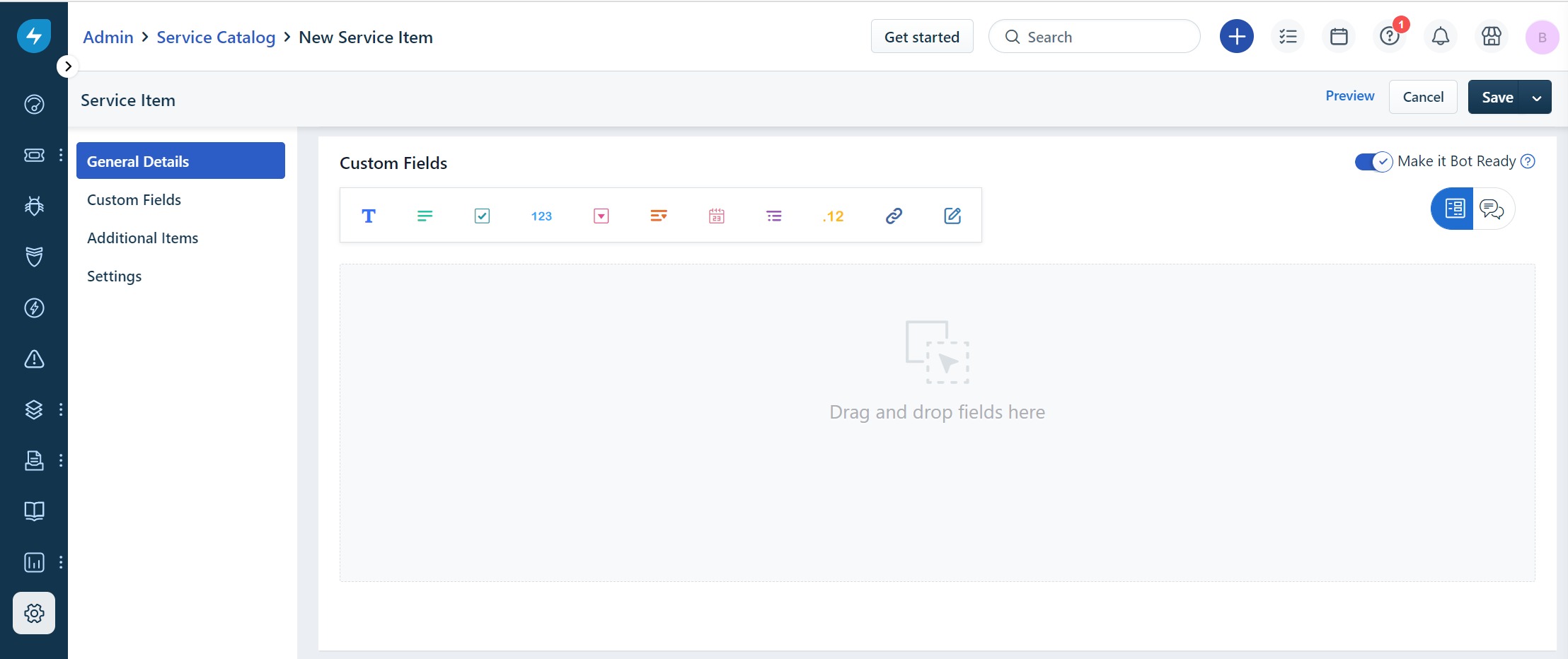1568x659 pixels.
Task: Open the Releases lightning-circle icon in sidebar
Action: [x=34, y=308]
